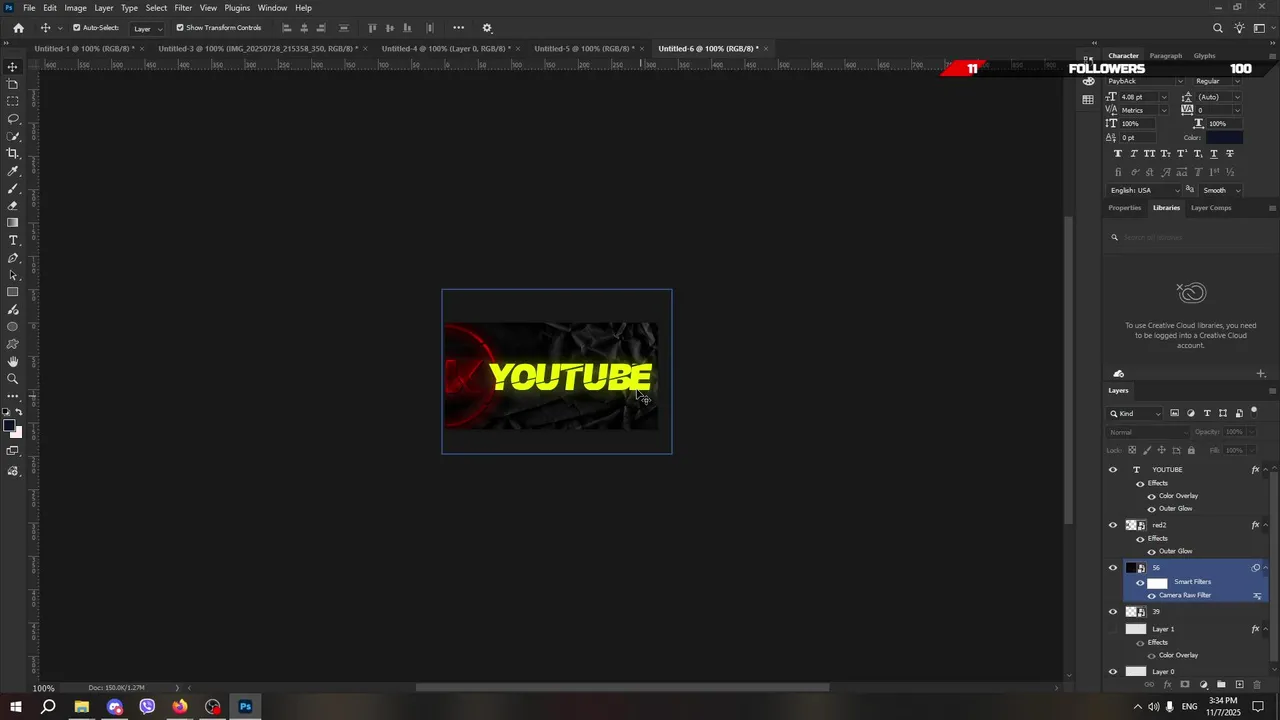Open the options bar gear settings
The width and height of the screenshot is (1280, 720).
click(x=487, y=28)
